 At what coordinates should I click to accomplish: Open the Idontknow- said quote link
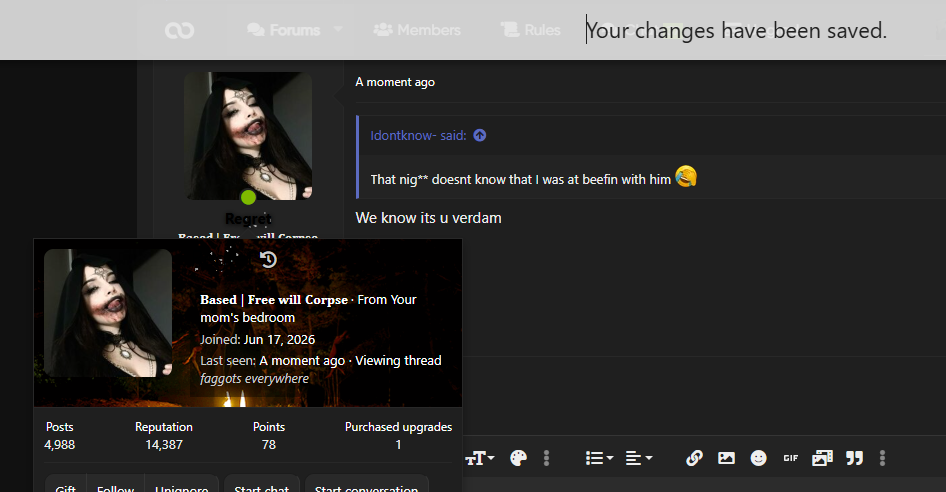click(418, 135)
